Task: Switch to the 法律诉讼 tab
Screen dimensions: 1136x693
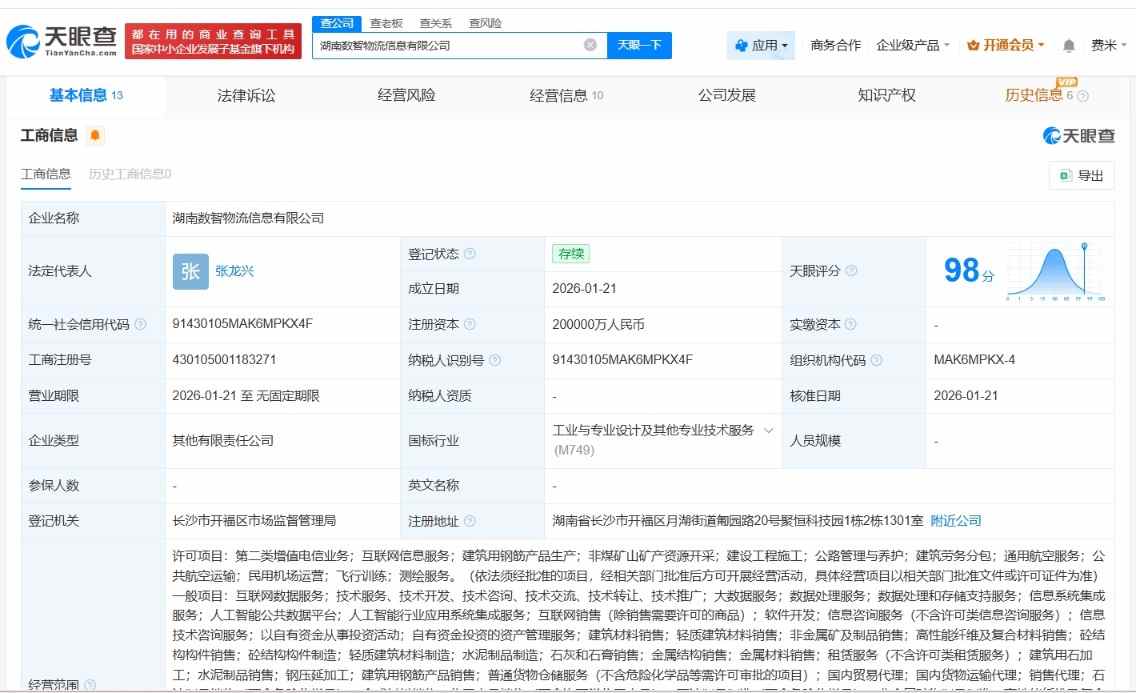Action: 243,94
